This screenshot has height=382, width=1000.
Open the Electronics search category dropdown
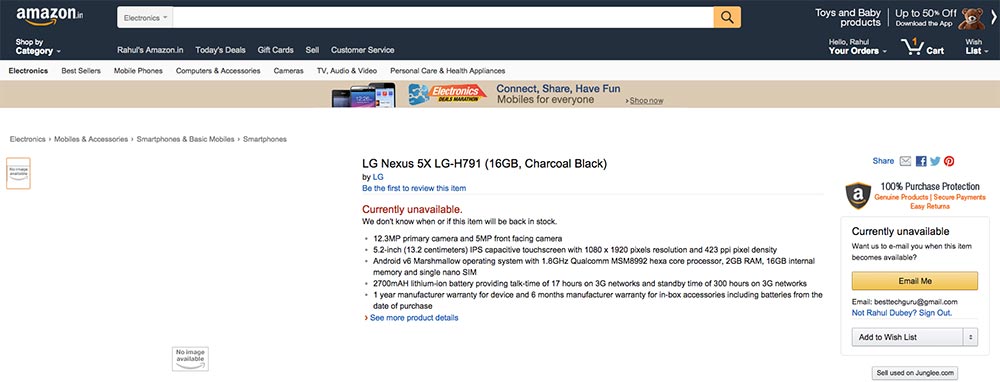pos(145,18)
